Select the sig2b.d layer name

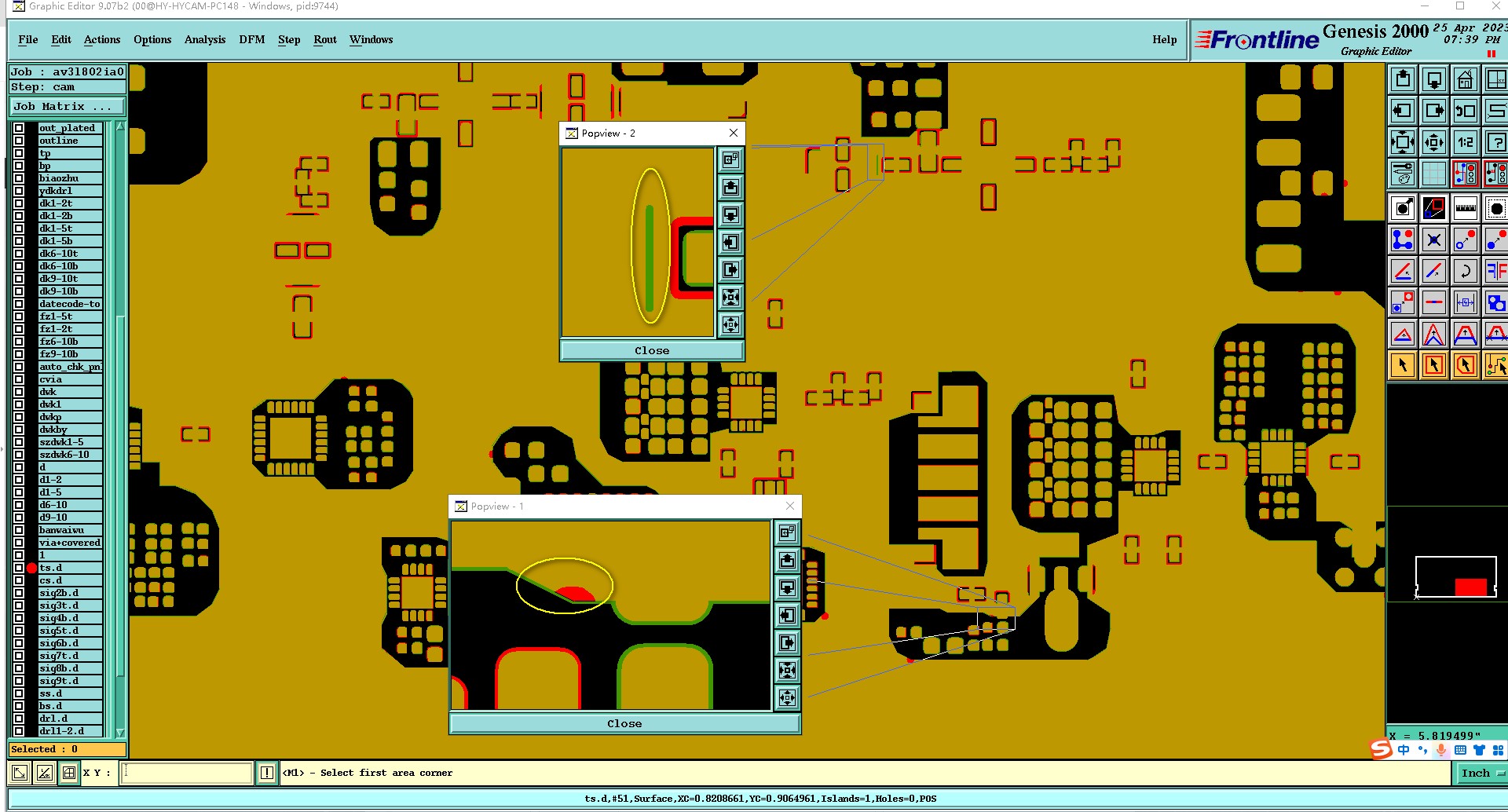[70, 593]
